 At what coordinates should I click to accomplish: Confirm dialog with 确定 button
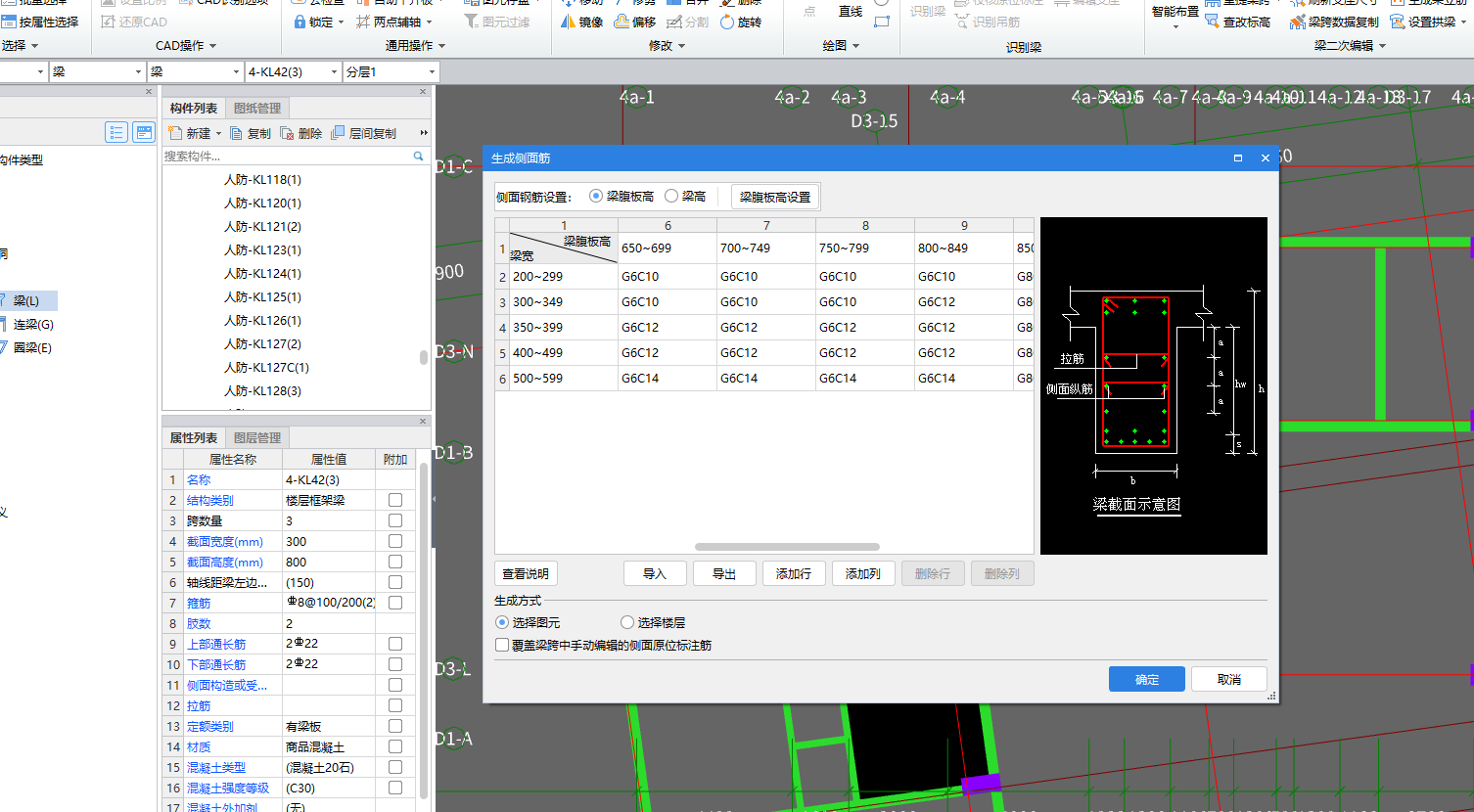1147,679
